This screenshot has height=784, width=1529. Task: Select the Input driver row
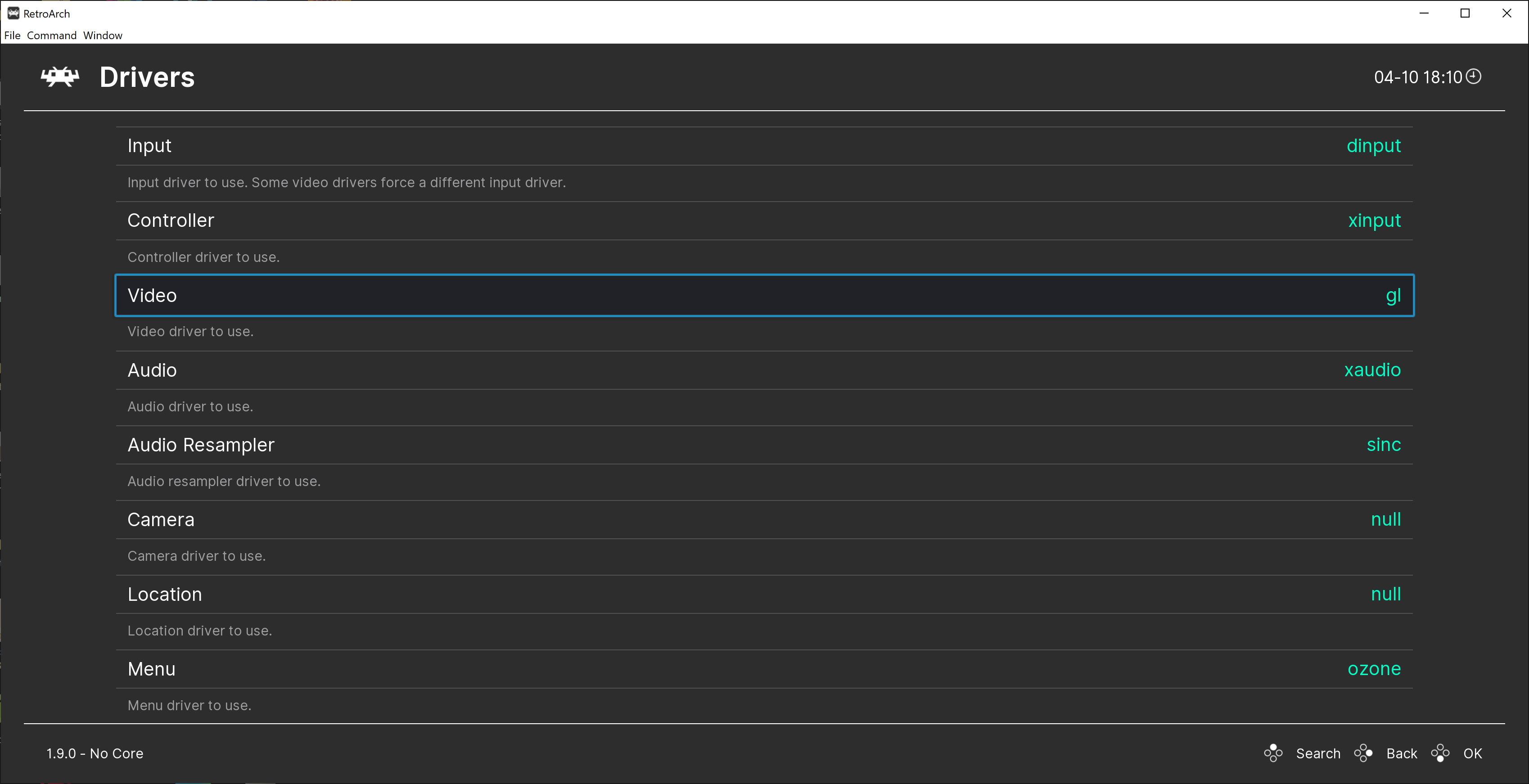point(764,146)
